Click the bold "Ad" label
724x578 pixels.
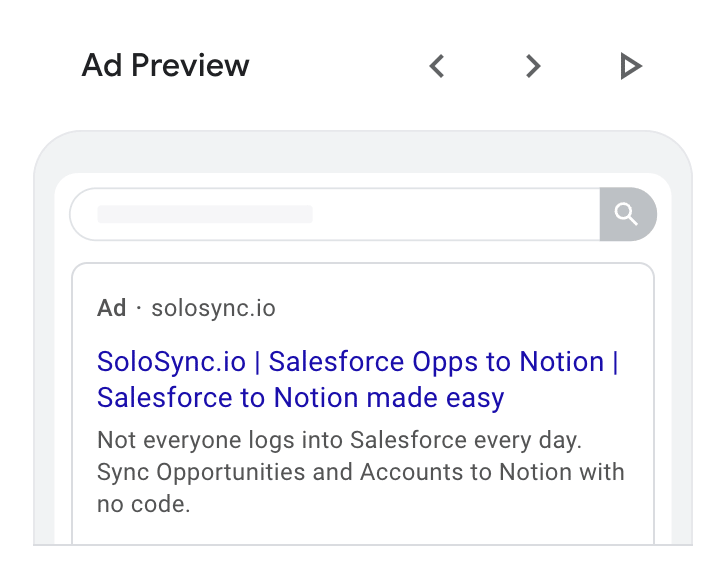[x=111, y=308]
